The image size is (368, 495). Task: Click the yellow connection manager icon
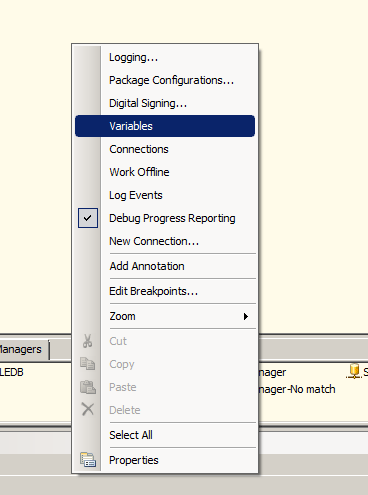pyautogui.click(x=354, y=371)
